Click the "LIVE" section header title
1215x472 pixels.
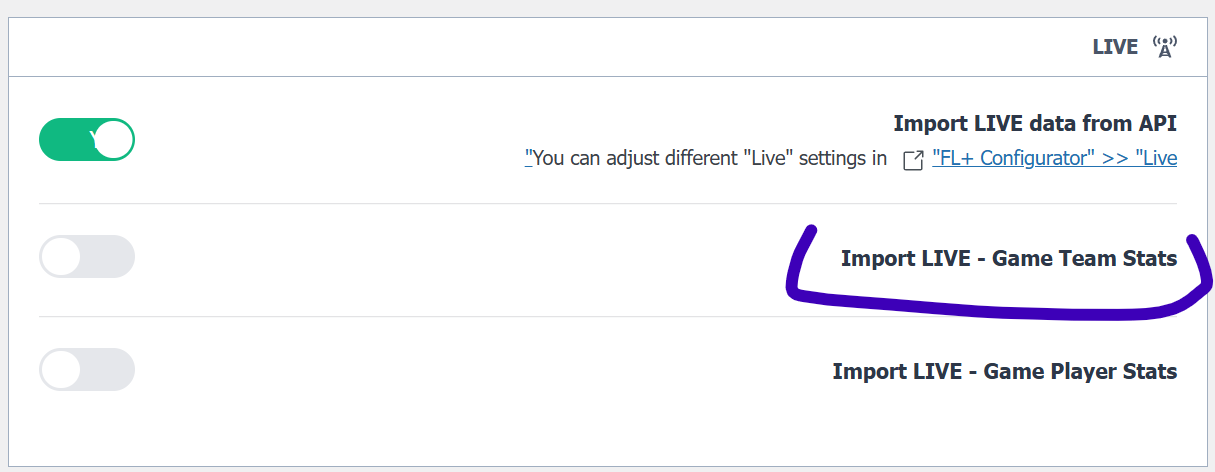[1115, 47]
